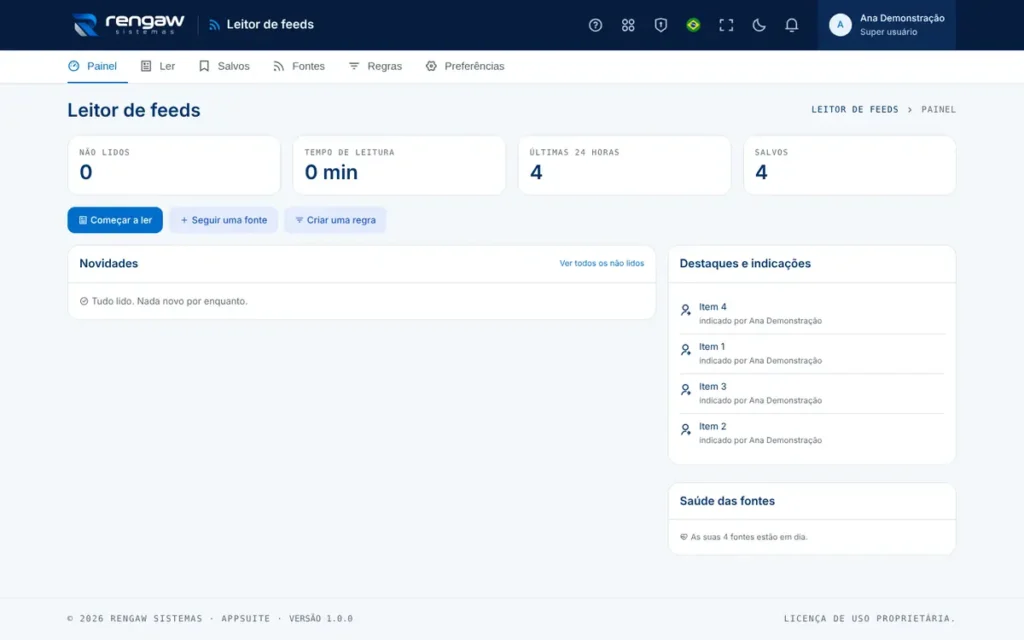Click the TEMPO DE LEITURA stat card
Image resolution: width=1024 pixels, height=640 pixels.
[399, 165]
